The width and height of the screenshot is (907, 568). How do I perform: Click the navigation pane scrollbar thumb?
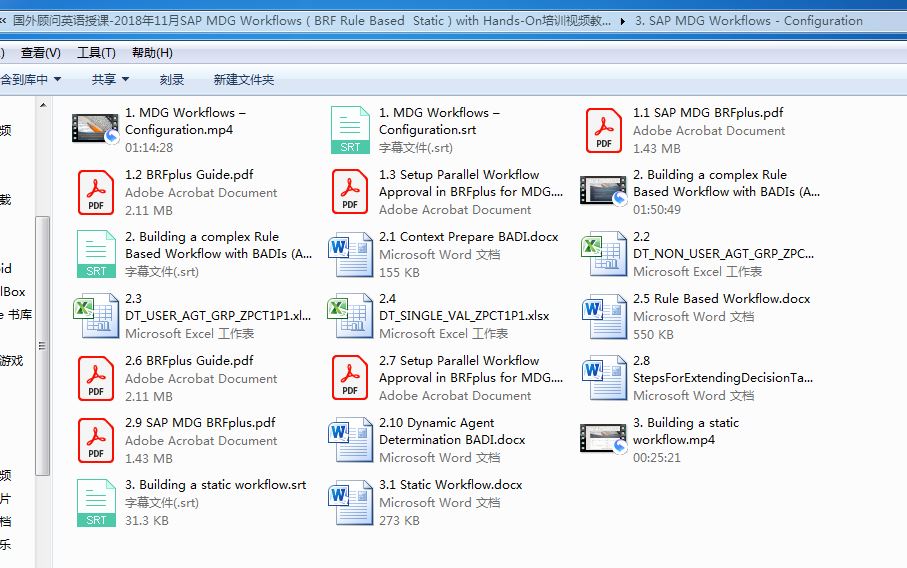pos(43,346)
